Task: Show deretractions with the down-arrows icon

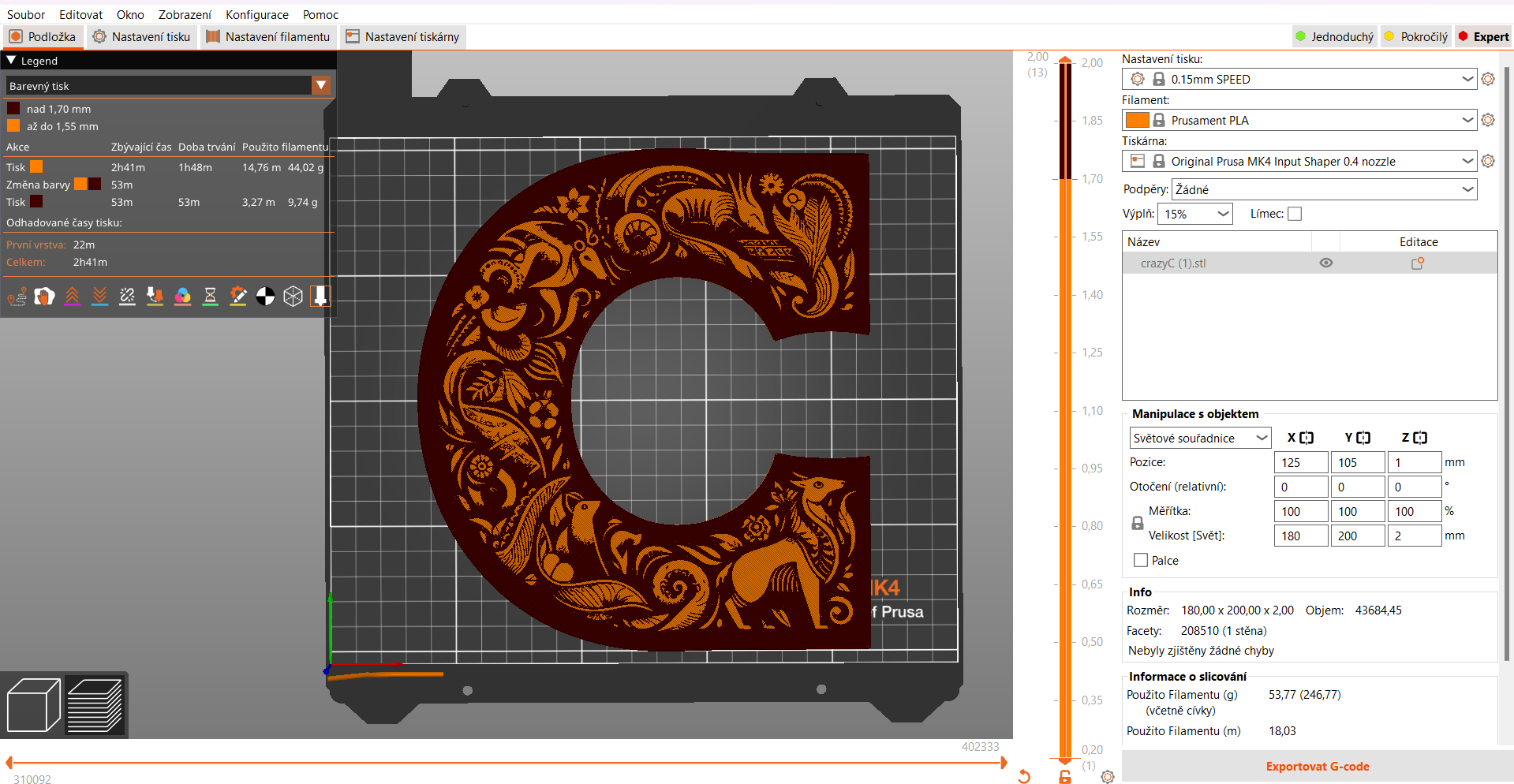Action: (99, 297)
